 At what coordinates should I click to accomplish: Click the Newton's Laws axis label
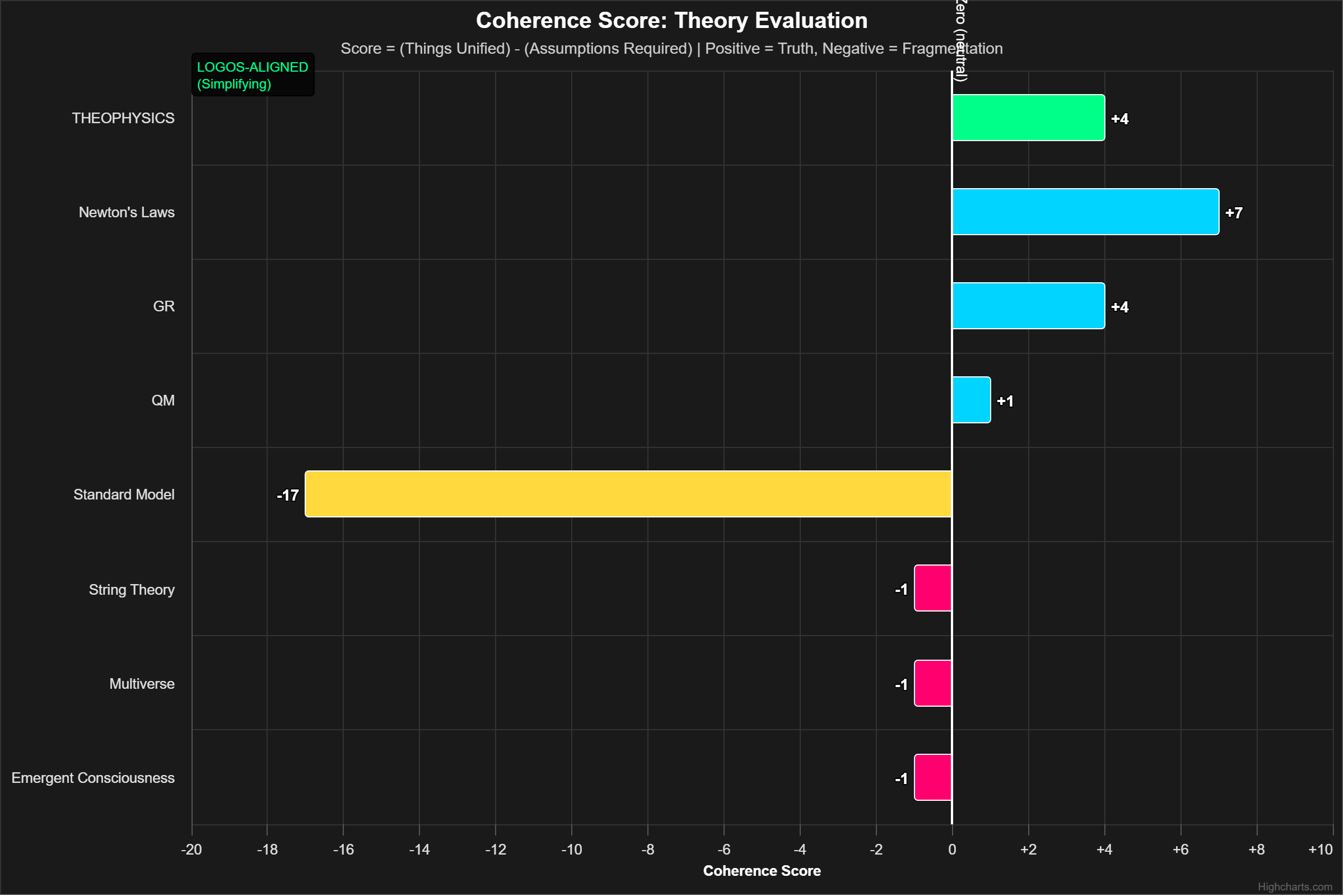coord(127,212)
